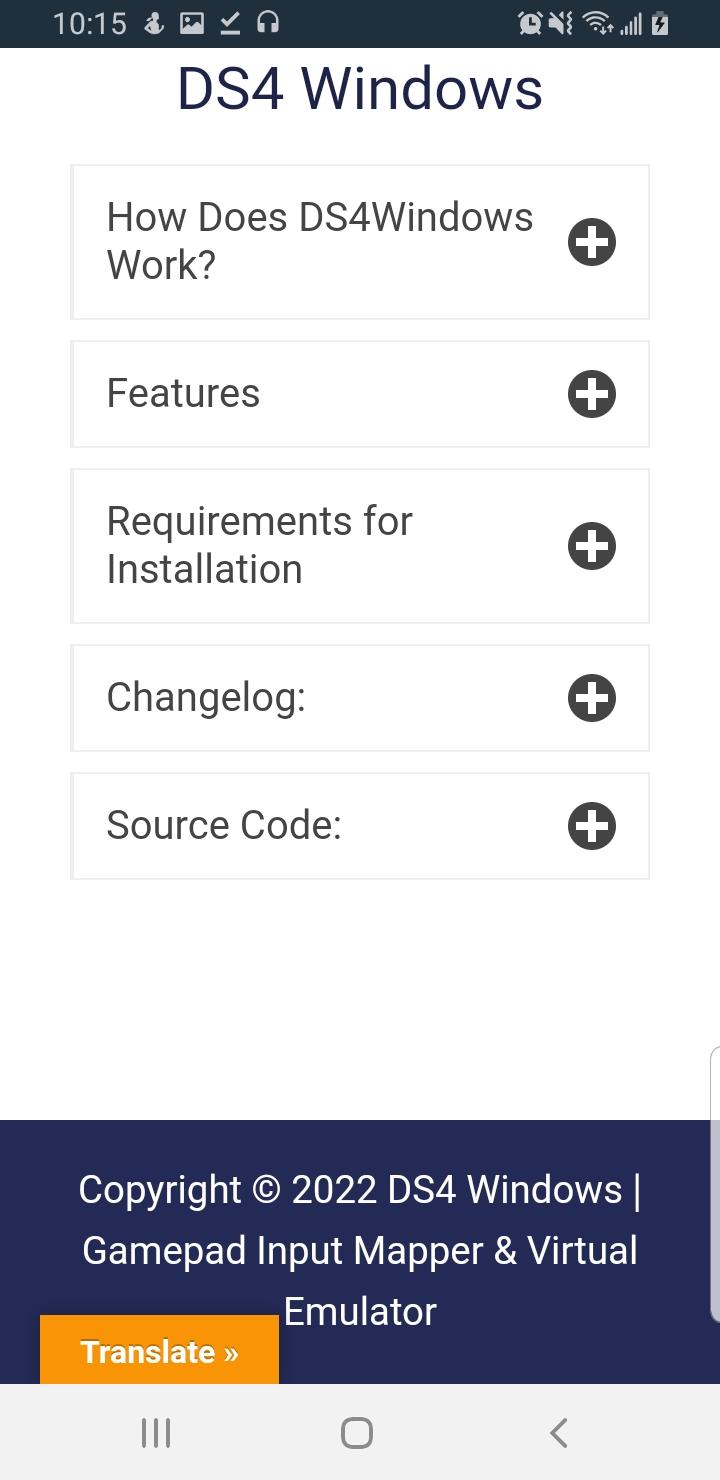Viewport: 720px width, 1480px height.
Task: Expand How Does DS4Windows Work section
Action: 360,242
